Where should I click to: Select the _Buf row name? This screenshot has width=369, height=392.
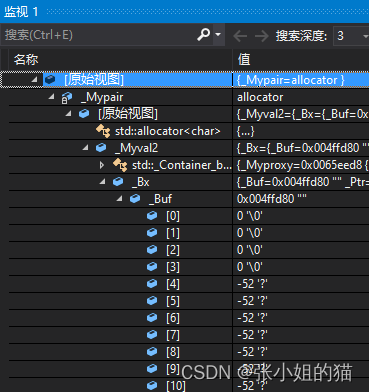click(160, 199)
